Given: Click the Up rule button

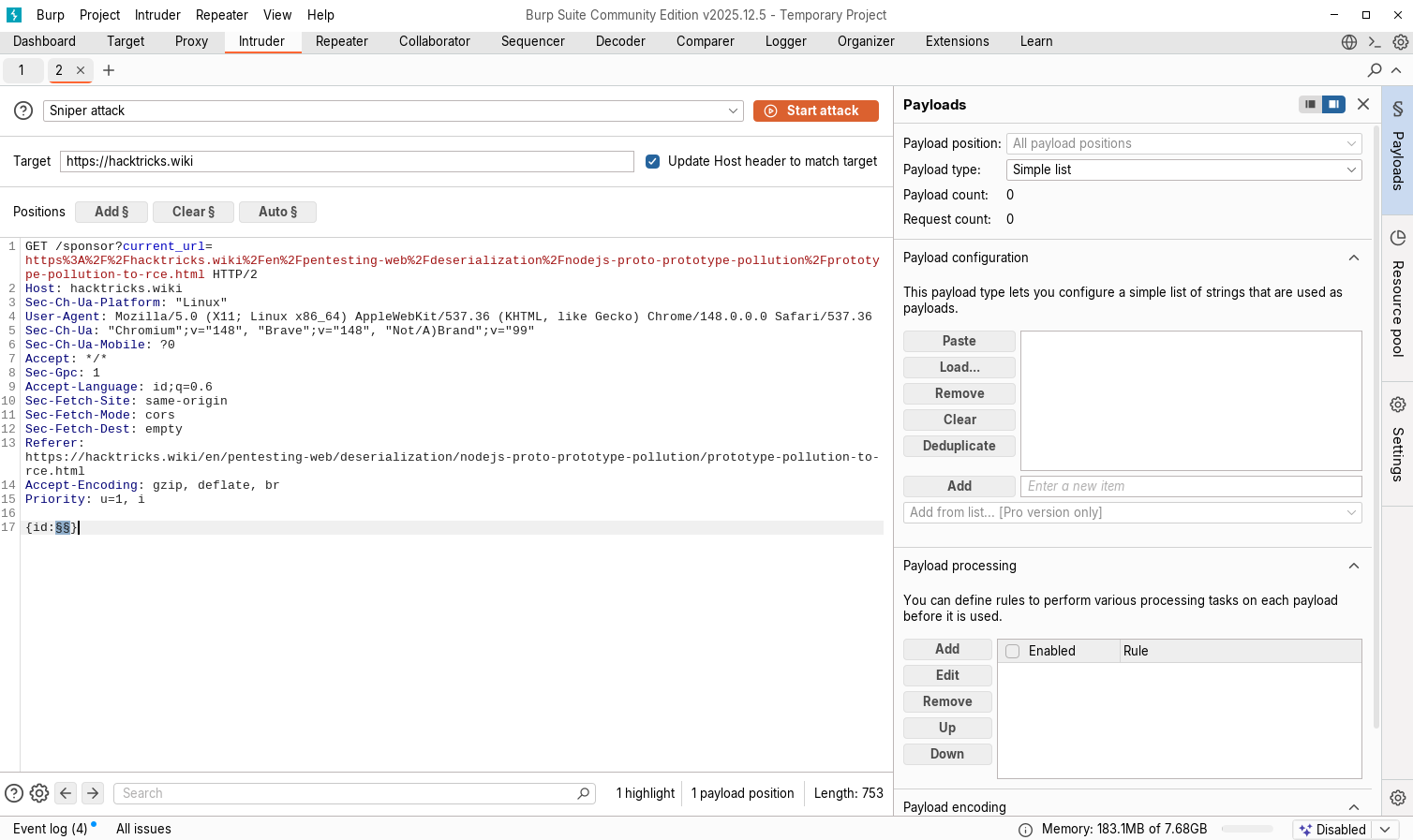Looking at the screenshot, I should click(947, 728).
